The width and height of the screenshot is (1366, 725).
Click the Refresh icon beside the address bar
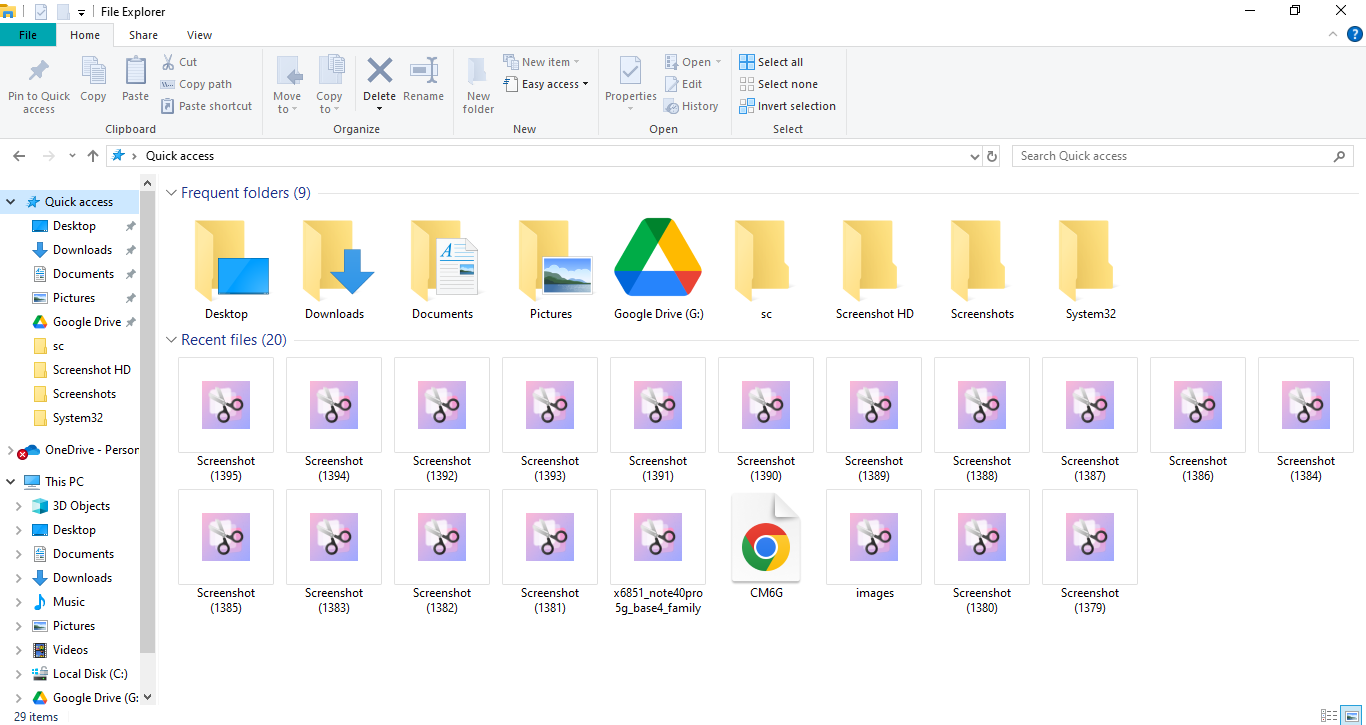point(992,156)
